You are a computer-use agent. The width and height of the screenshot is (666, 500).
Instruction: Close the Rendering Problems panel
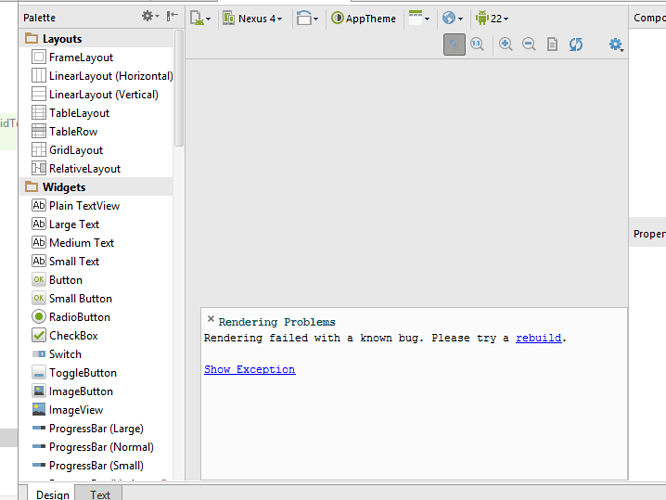(210, 320)
